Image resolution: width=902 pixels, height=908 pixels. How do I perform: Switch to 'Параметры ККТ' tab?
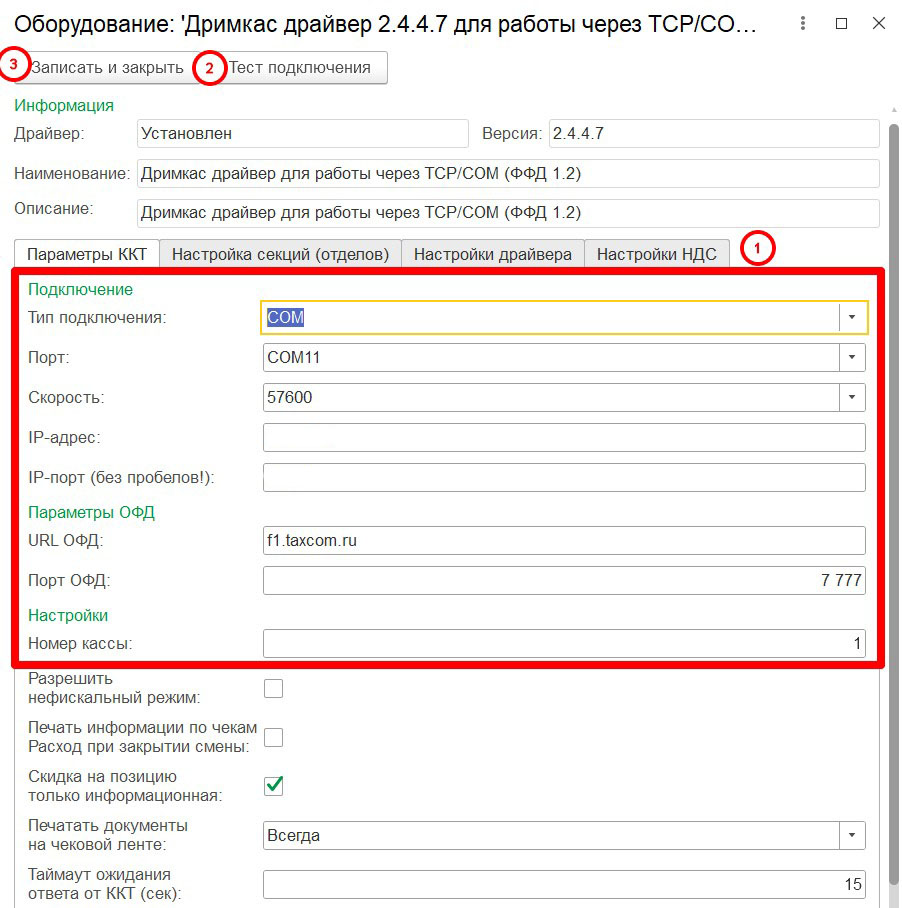(x=86, y=254)
